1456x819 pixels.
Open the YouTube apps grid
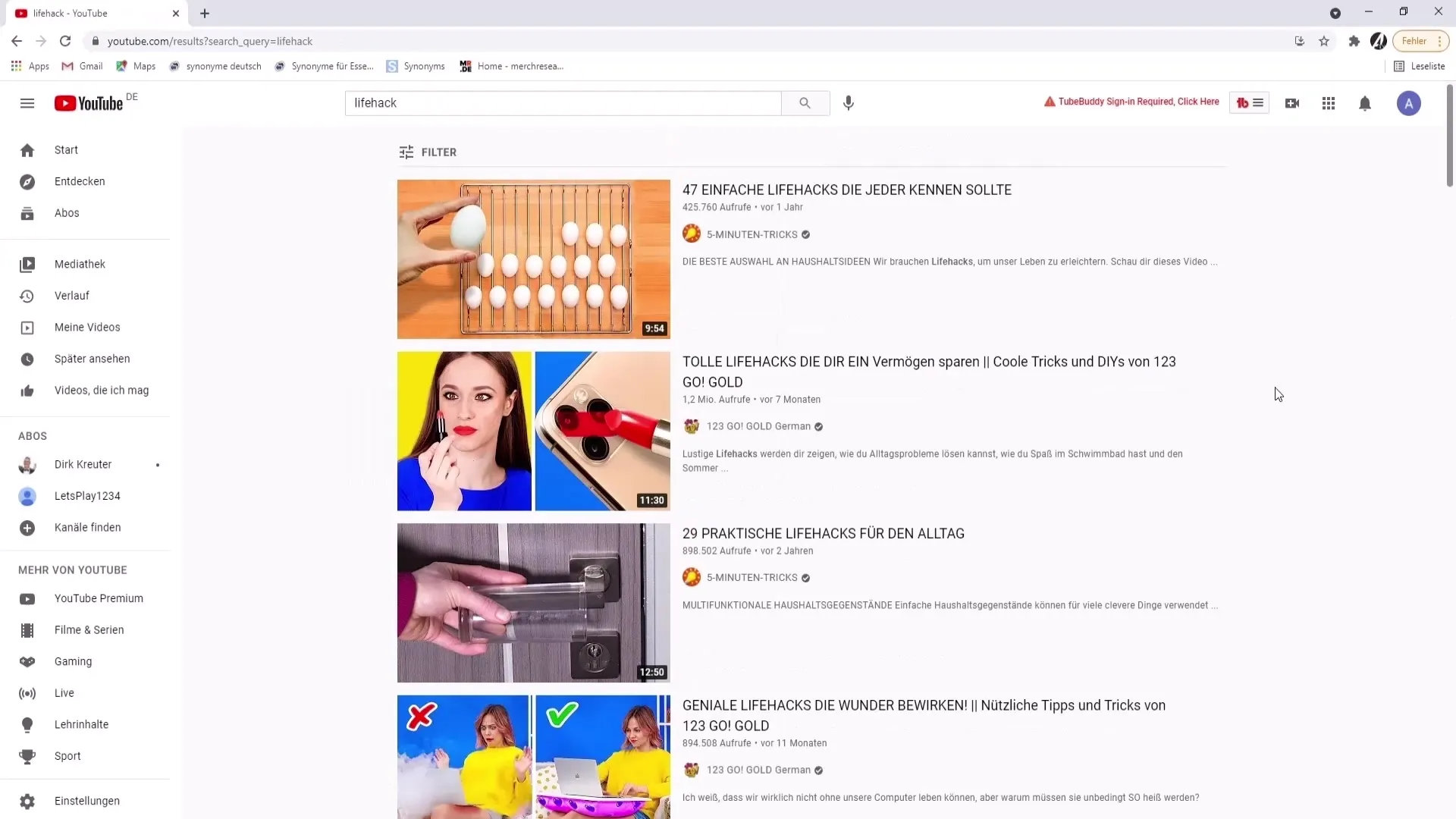pos(1329,103)
